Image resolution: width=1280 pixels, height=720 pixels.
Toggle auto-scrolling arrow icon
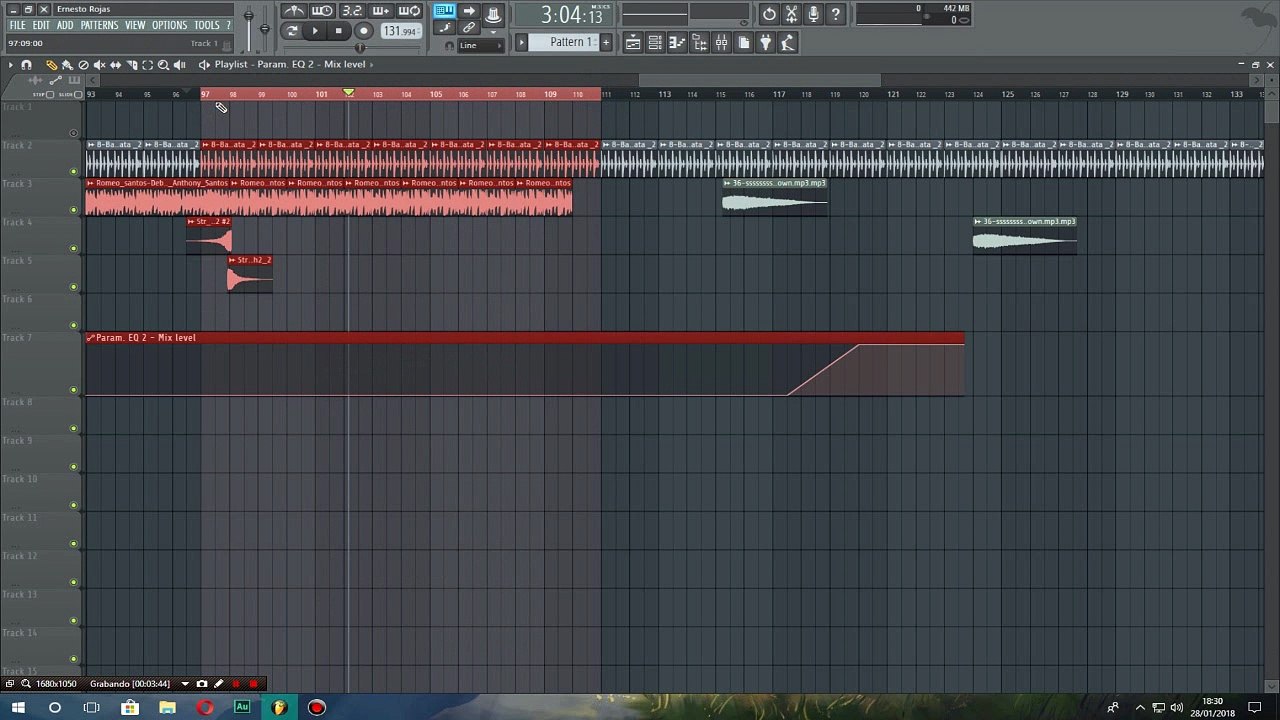pos(469,11)
